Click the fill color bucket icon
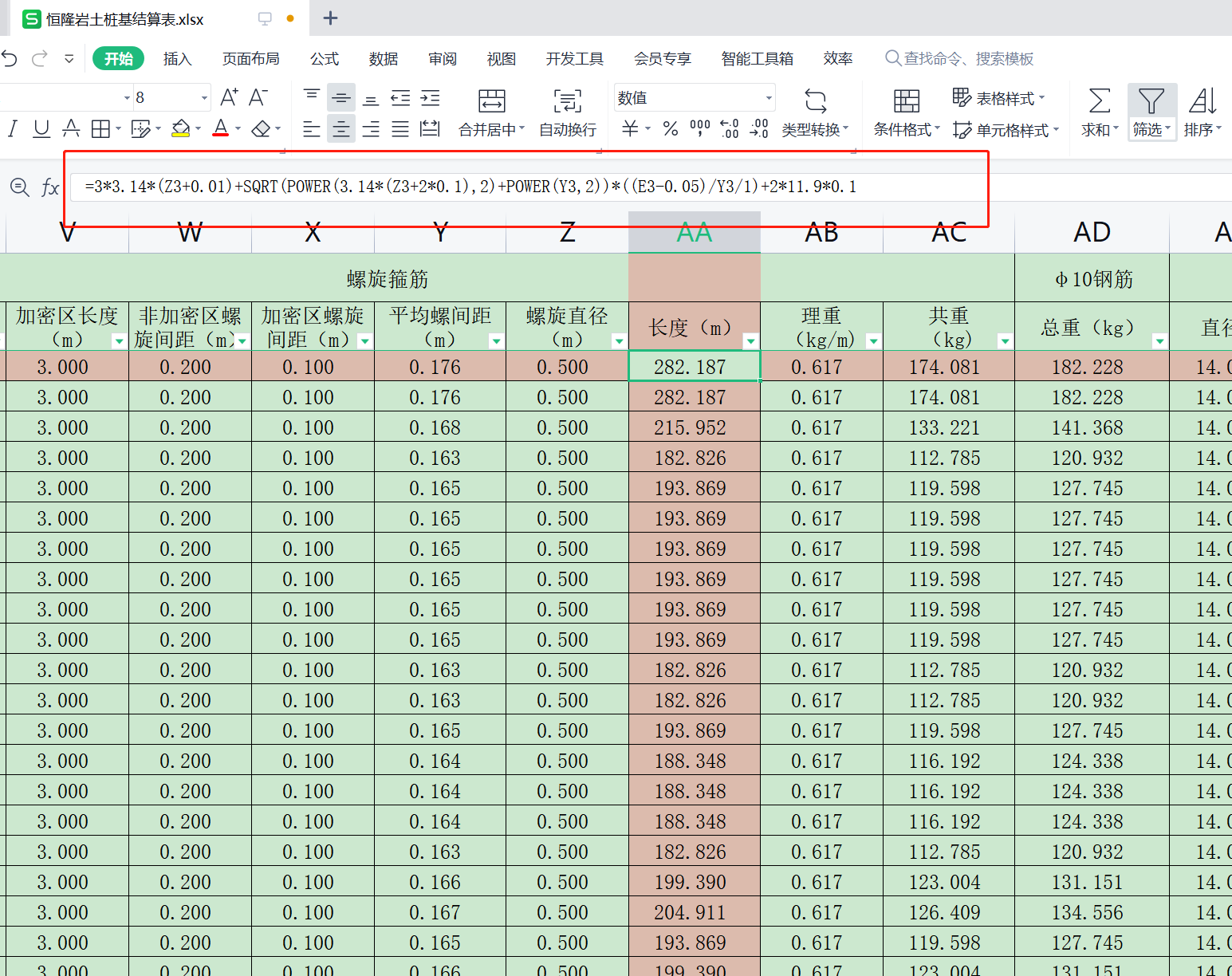Viewport: 1232px width, 976px height. (x=181, y=128)
